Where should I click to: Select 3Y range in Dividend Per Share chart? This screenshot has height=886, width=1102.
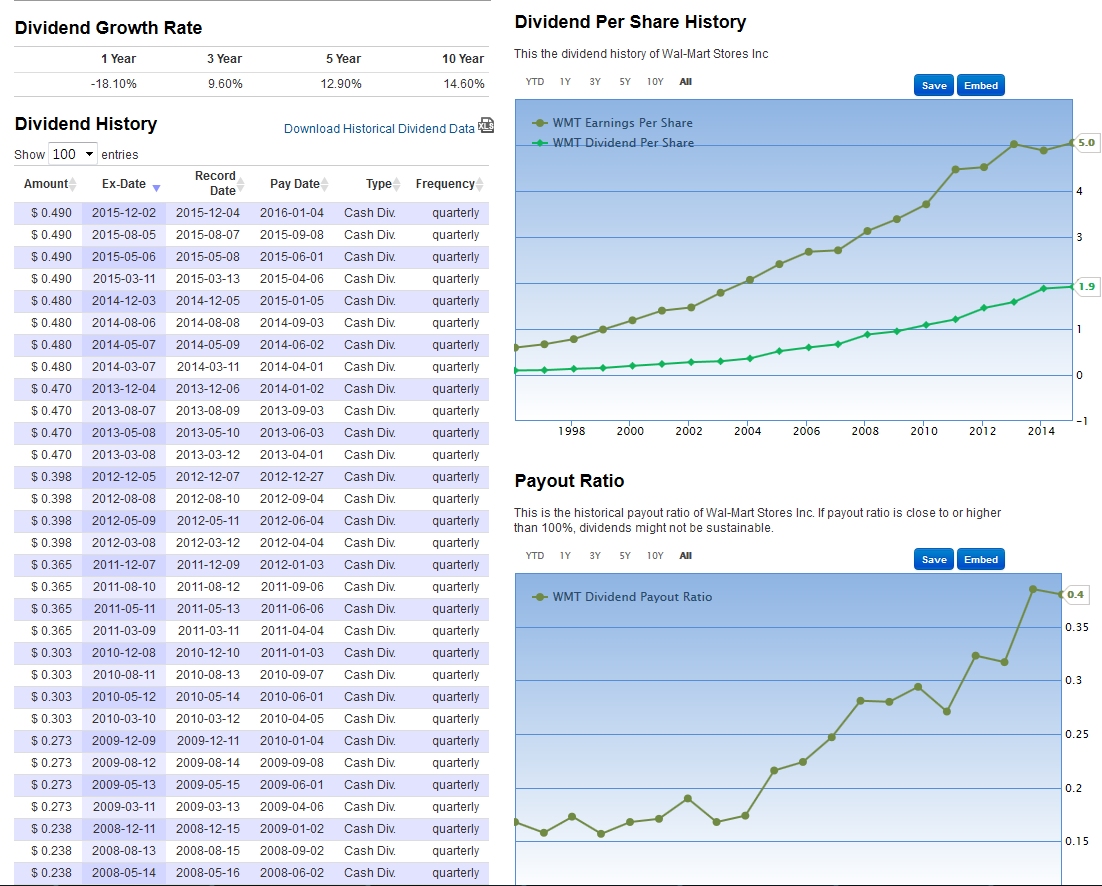point(595,82)
